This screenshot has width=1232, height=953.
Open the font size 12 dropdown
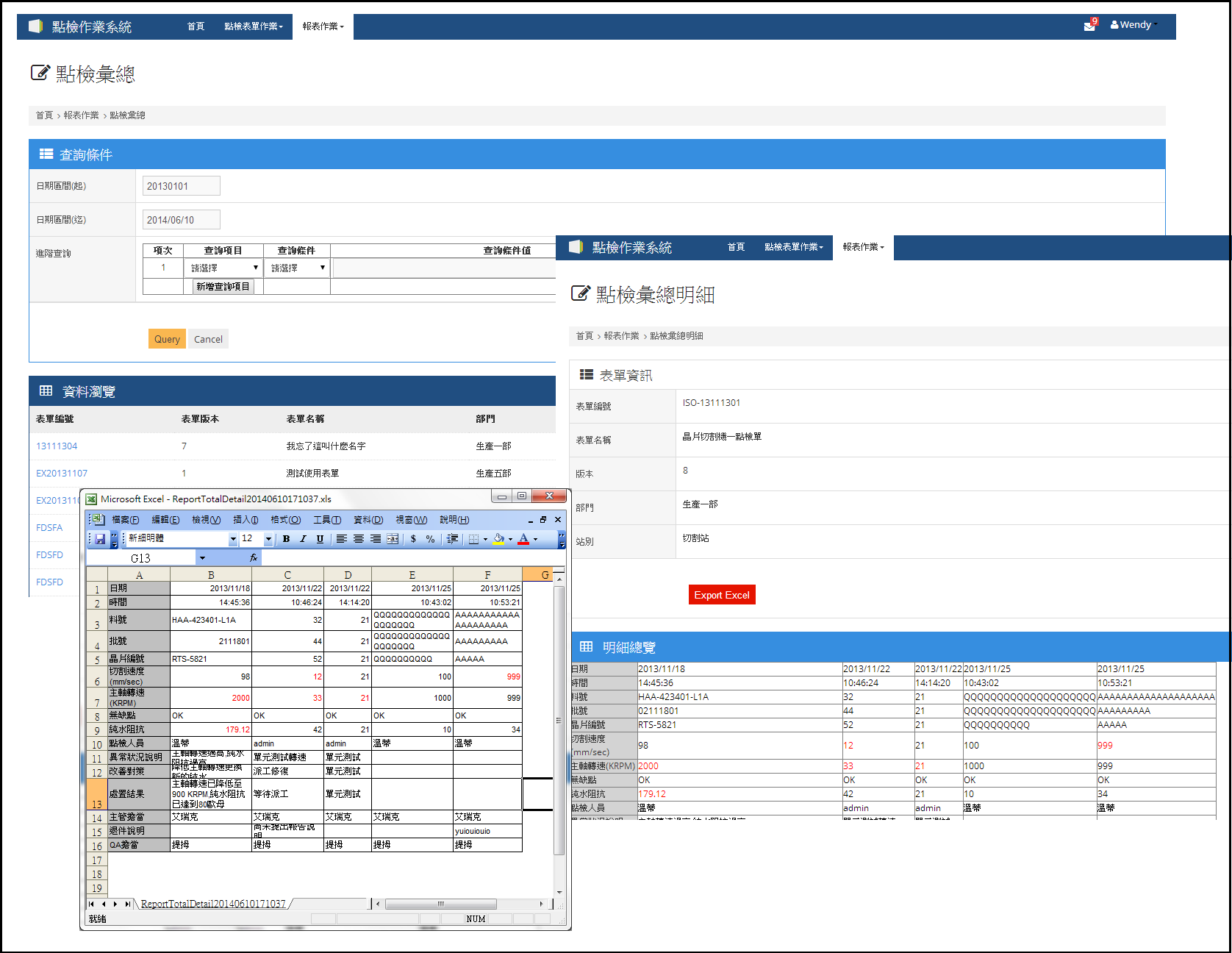pyautogui.click(x=268, y=539)
